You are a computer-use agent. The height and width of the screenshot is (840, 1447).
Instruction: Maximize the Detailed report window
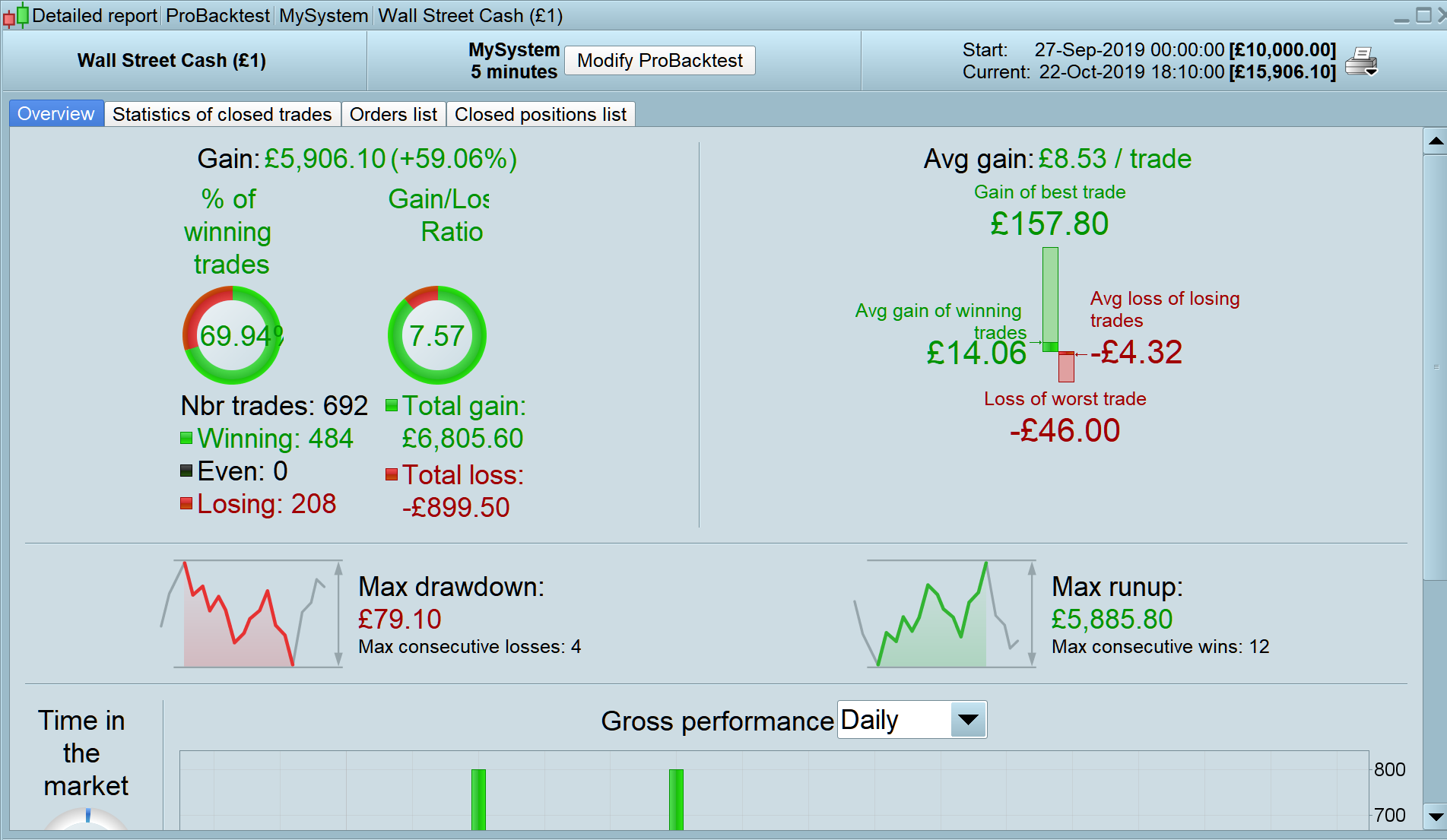click(x=1423, y=15)
